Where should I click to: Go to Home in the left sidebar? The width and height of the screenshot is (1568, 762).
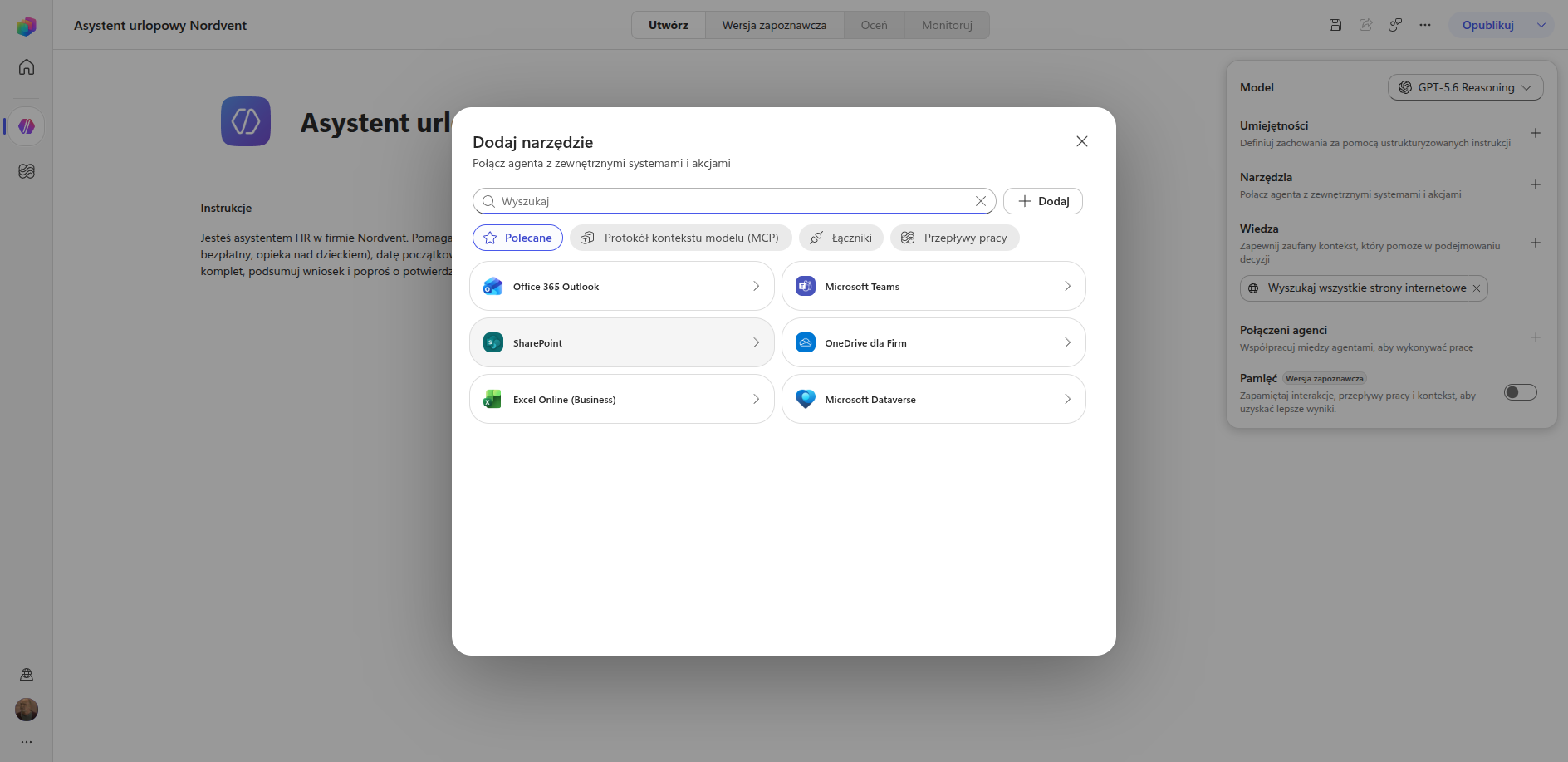click(x=27, y=66)
